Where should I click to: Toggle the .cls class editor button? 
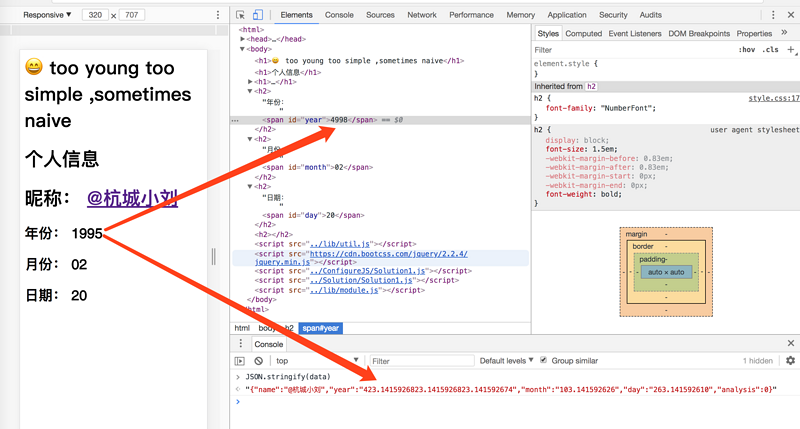tap(770, 49)
